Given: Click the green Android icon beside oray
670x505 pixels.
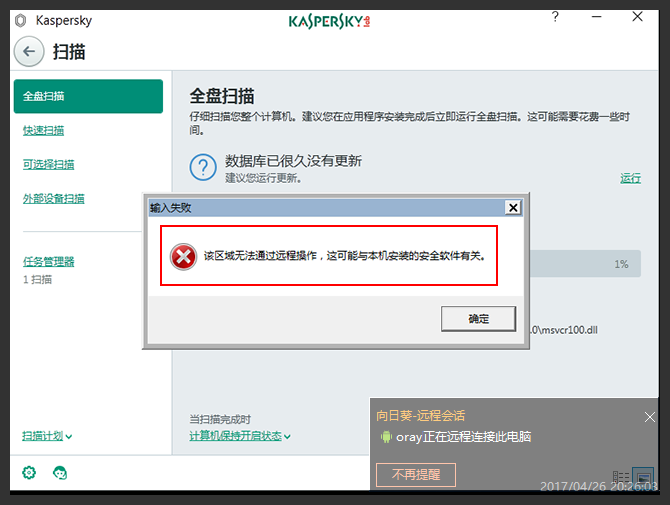Looking at the screenshot, I should click(386, 437).
